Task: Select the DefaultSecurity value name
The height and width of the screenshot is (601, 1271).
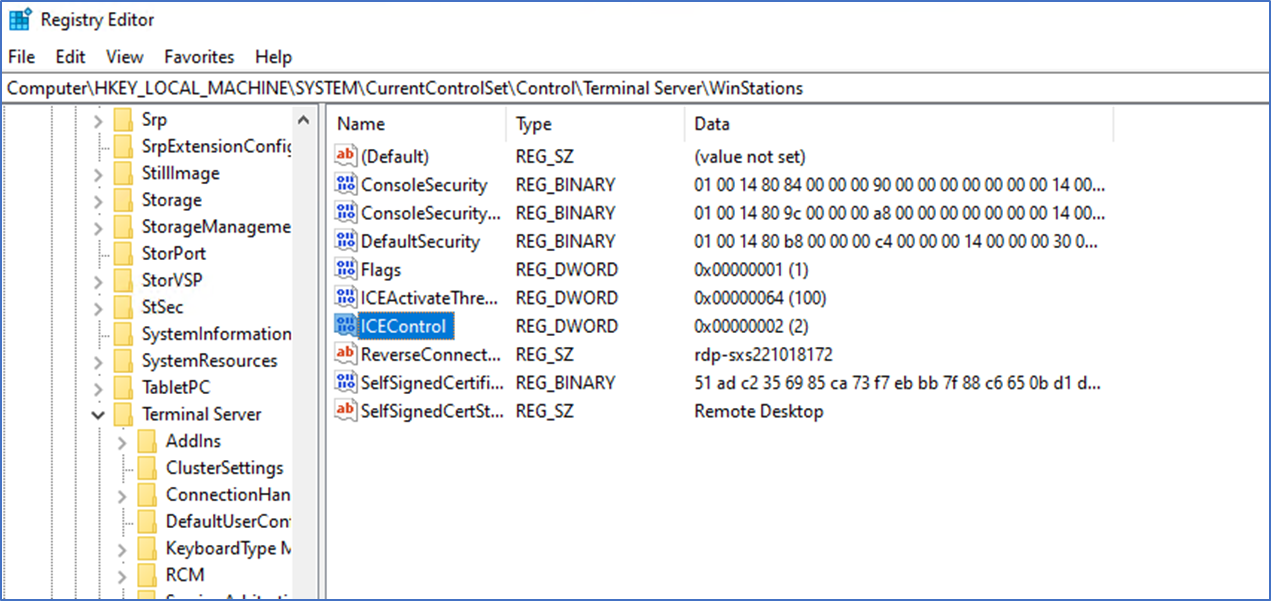Action: point(420,241)
